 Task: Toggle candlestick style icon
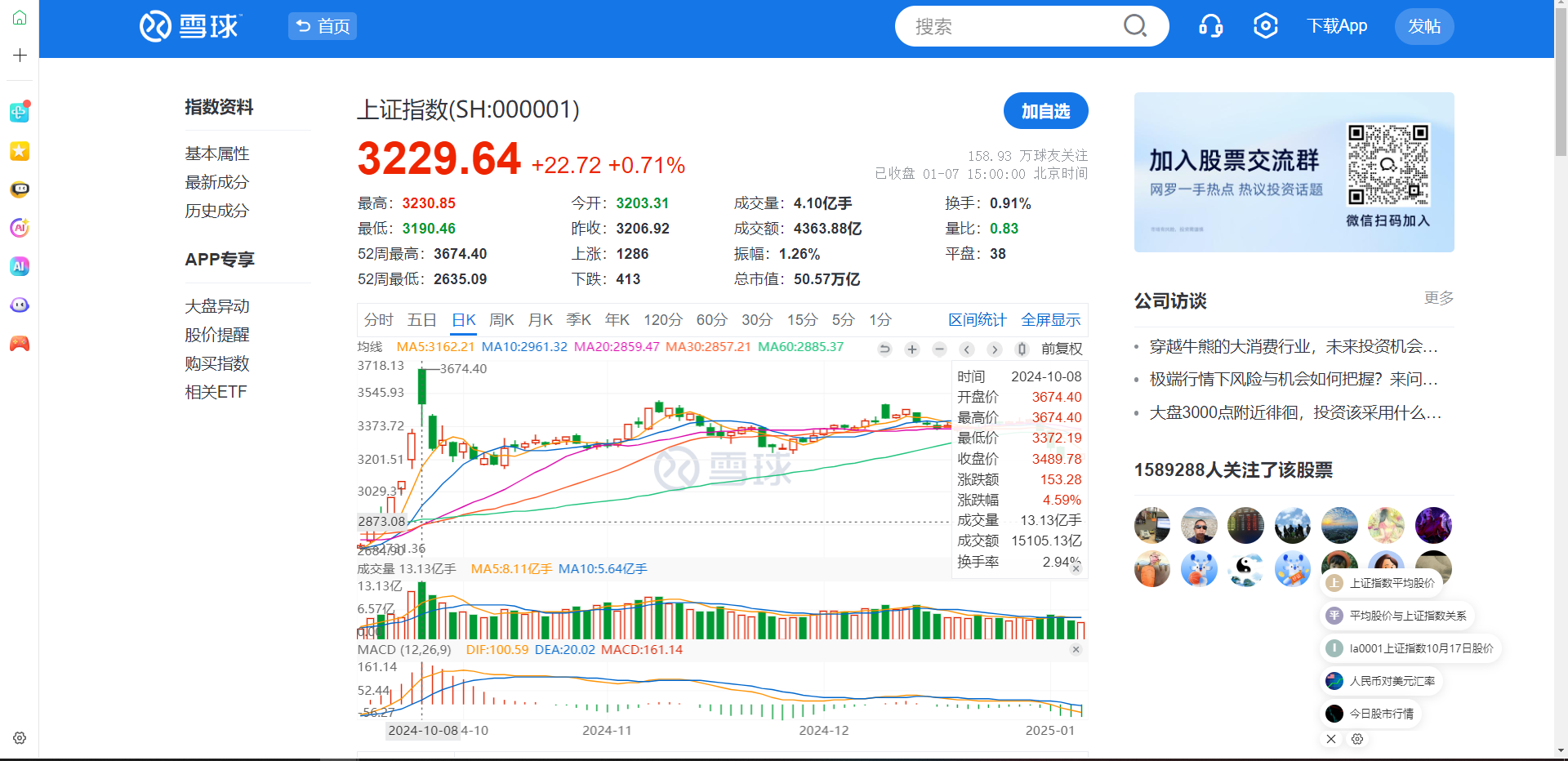1022,349
